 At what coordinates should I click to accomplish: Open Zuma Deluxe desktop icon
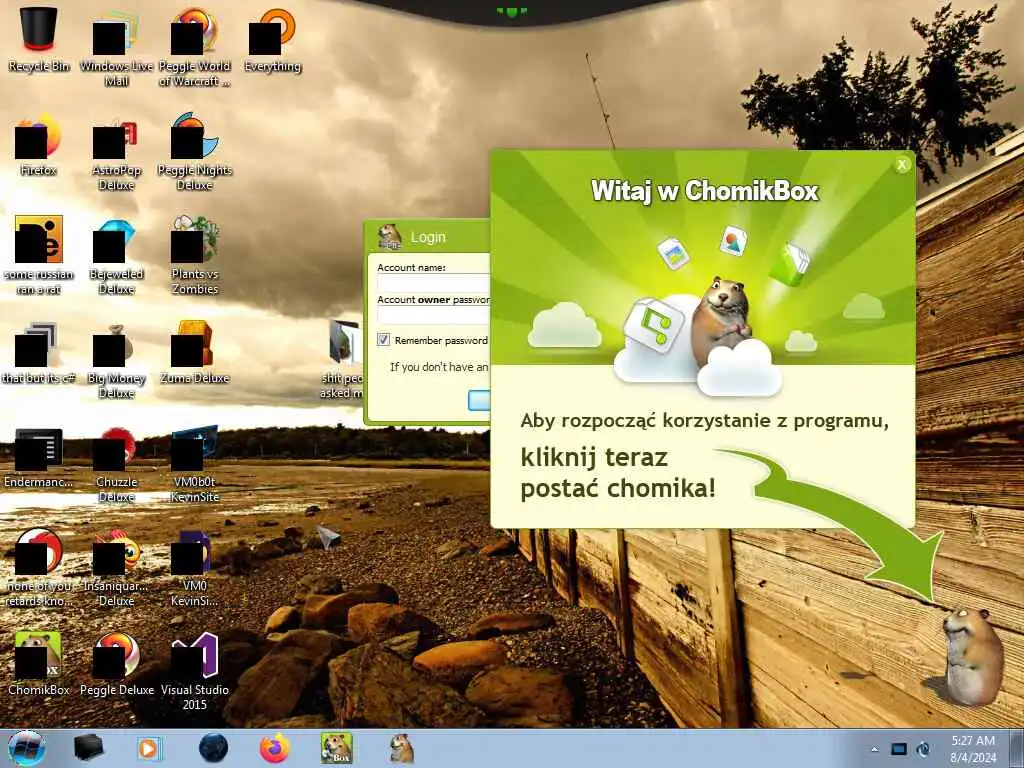(195, 353)
